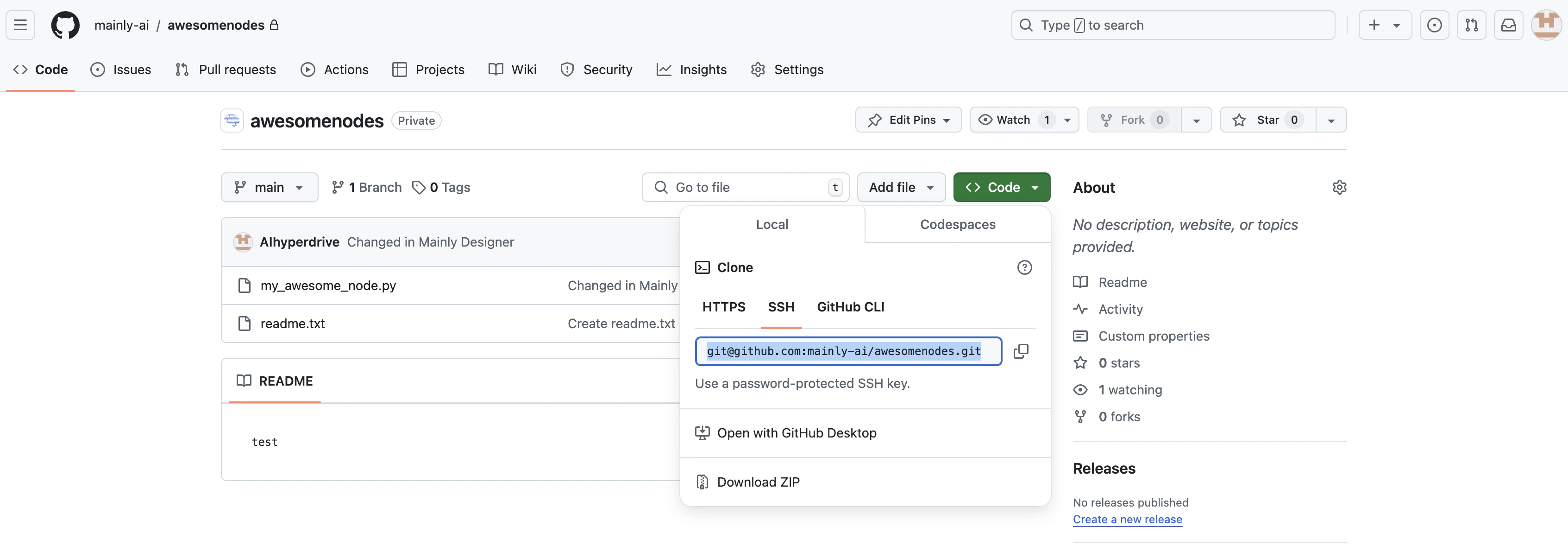
Task: Click the plus create-new icon
Action: click(x=1374, y=25)
